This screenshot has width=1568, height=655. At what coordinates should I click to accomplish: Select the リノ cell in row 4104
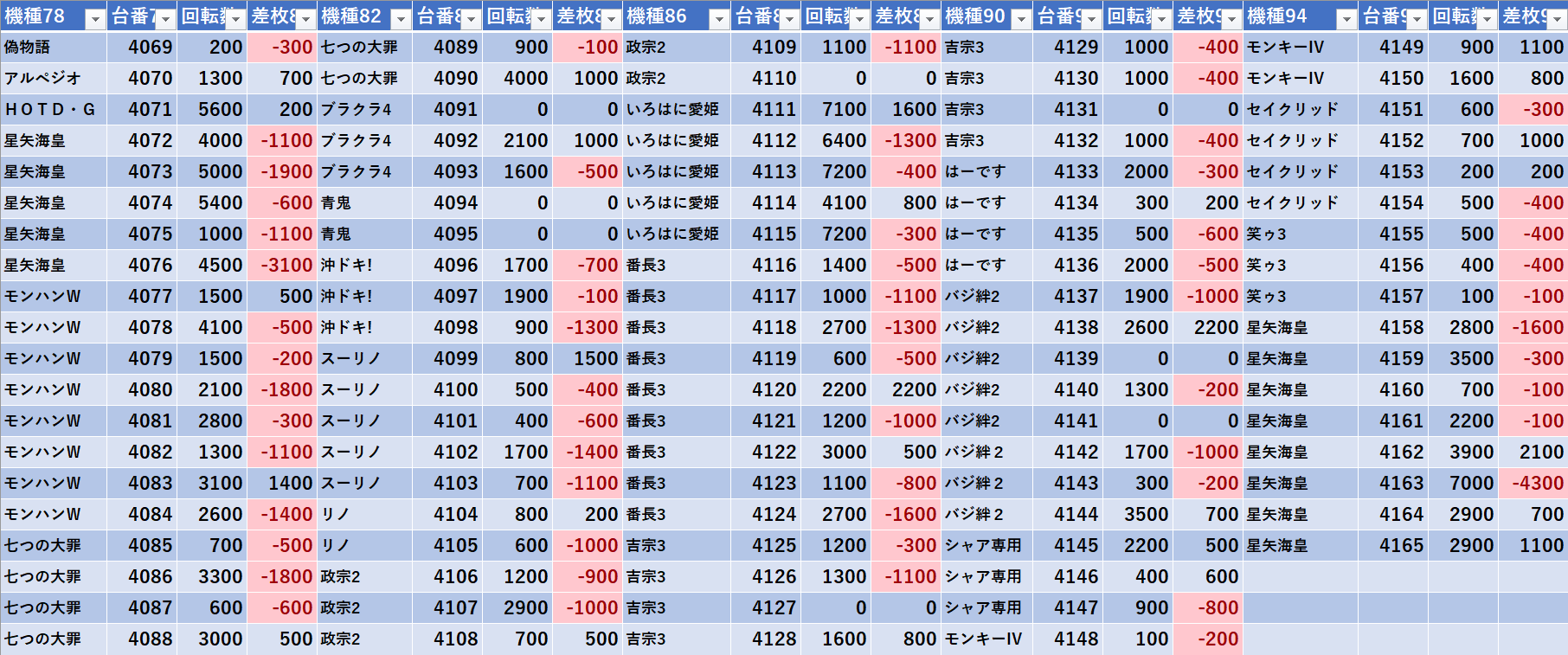pyautogui.click(x=364, y=514)
